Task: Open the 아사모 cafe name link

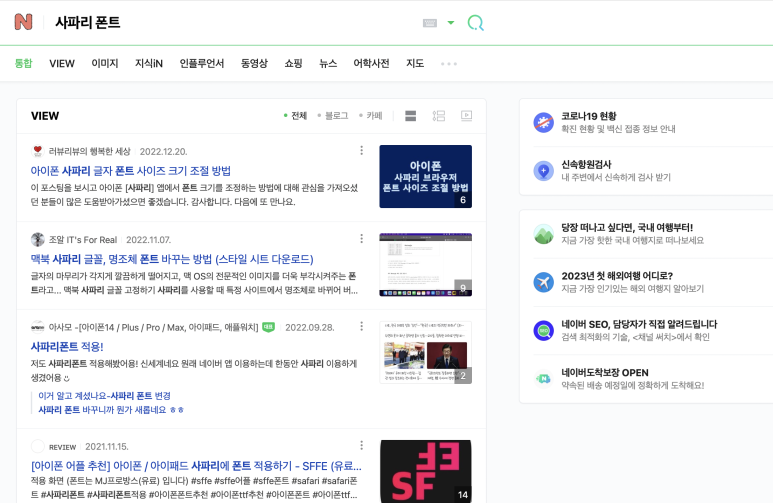Action: tap(153, 327)
